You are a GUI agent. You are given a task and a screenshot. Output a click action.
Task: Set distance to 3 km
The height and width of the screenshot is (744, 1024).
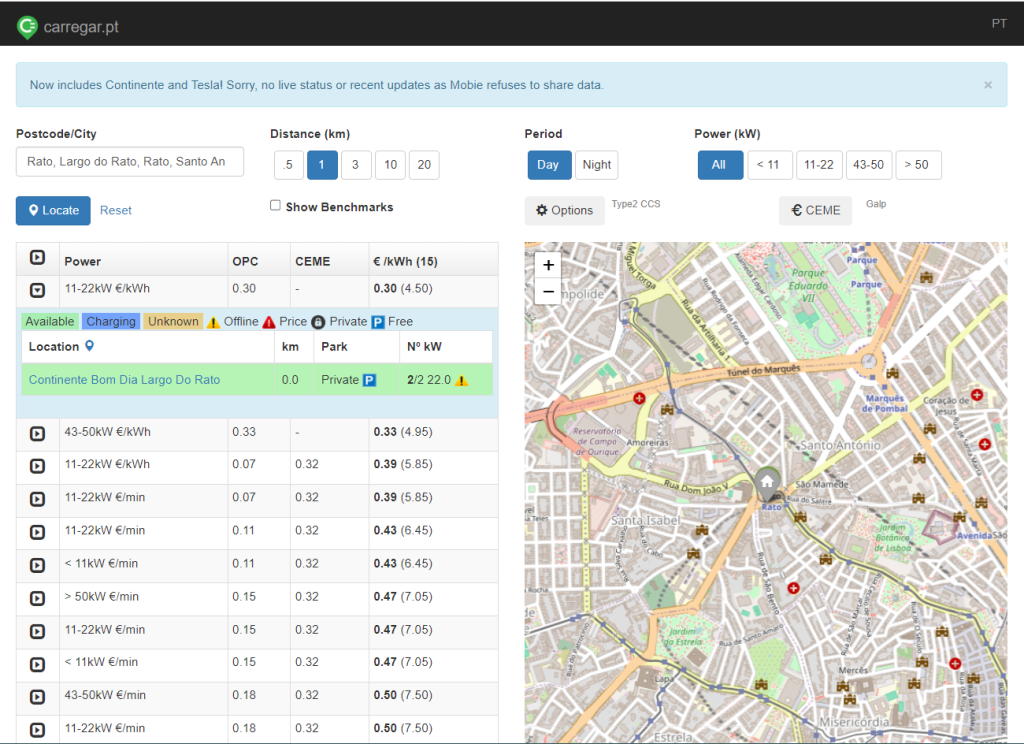tap(355, 165)
